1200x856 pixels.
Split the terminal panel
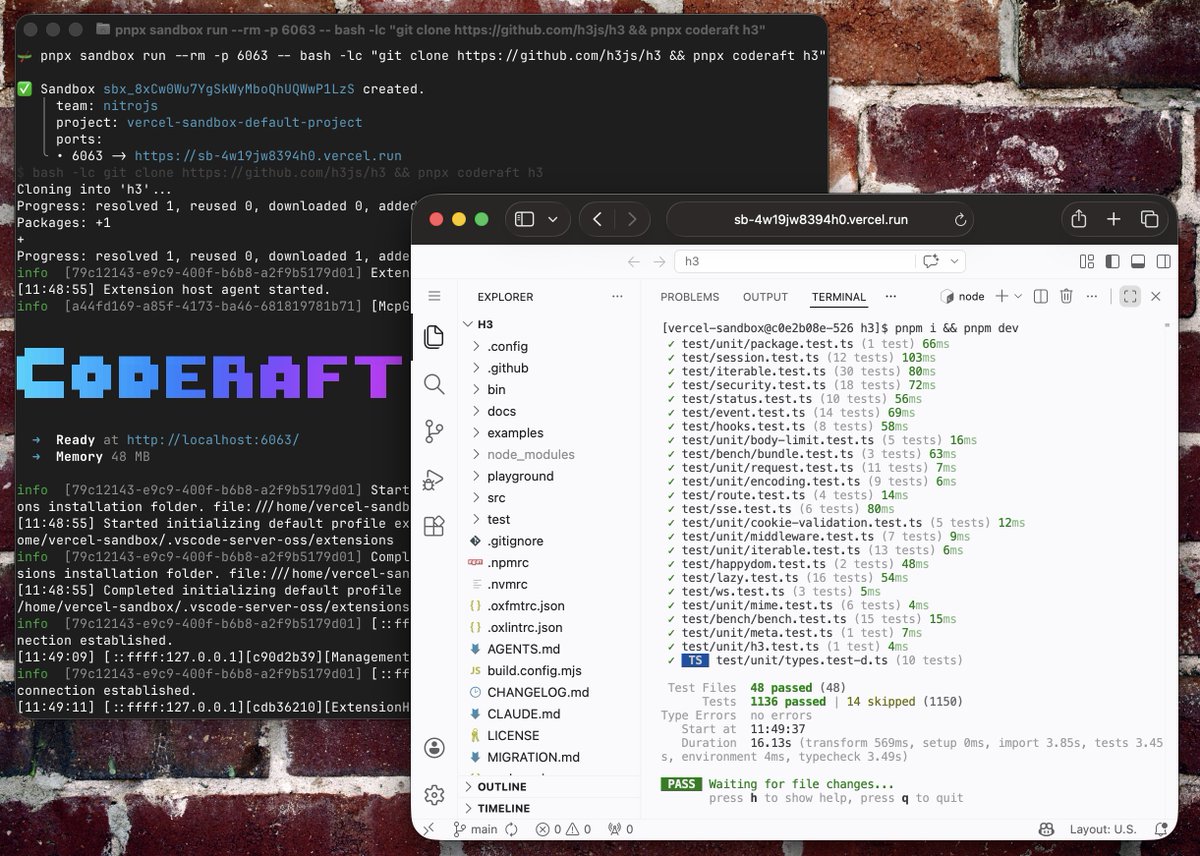pos(1041,296)
